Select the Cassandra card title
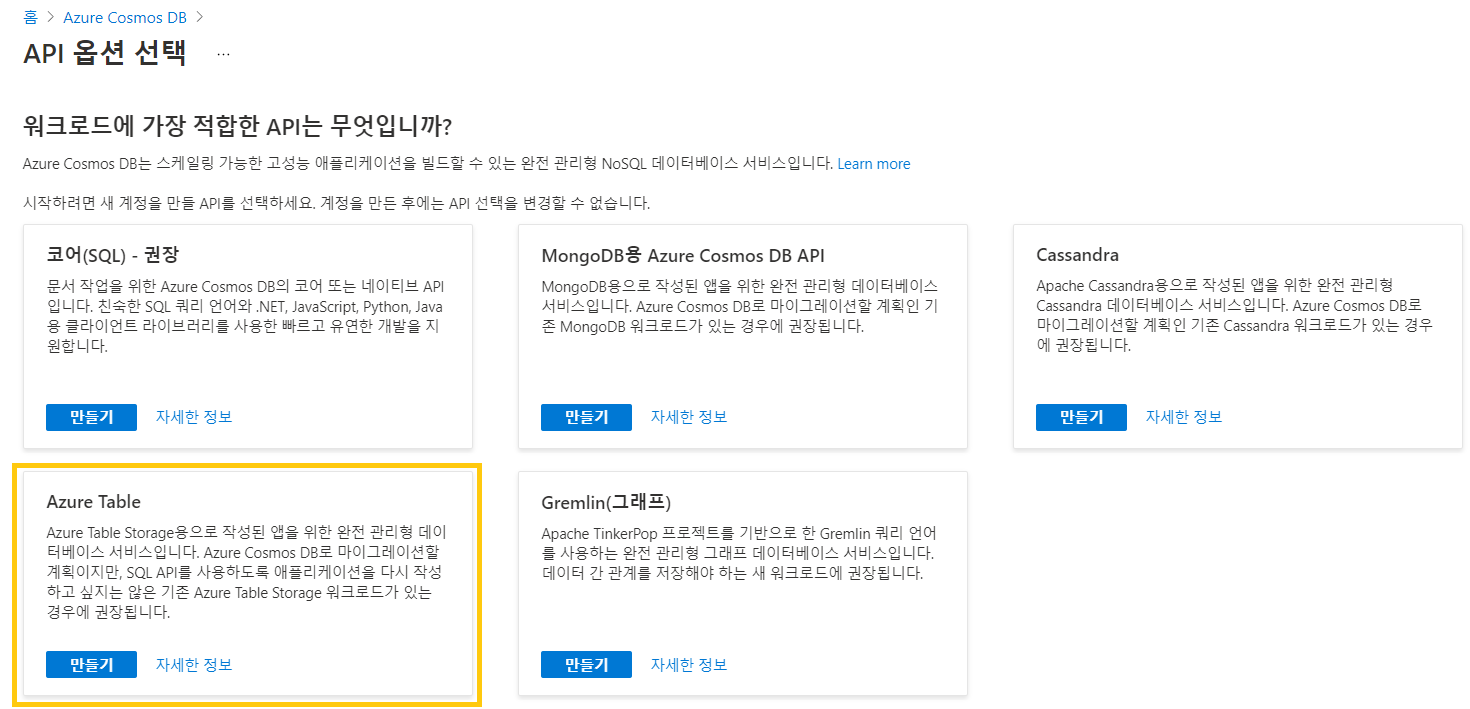 1077,254
